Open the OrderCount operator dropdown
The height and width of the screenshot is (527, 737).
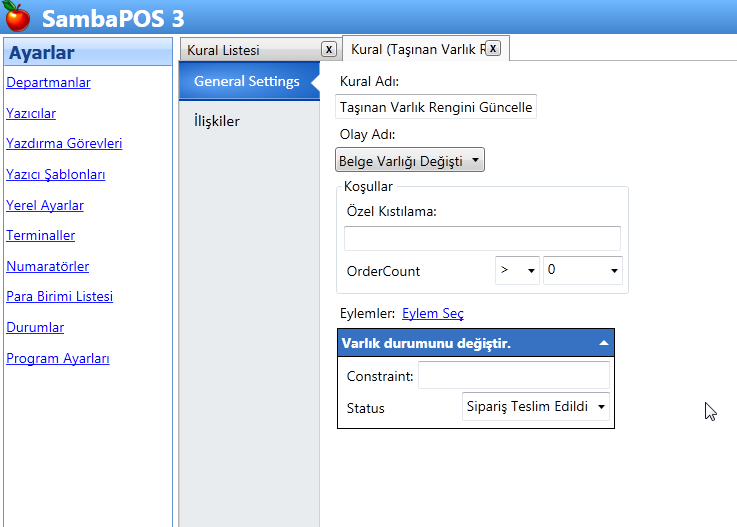[x=517, y=271]
